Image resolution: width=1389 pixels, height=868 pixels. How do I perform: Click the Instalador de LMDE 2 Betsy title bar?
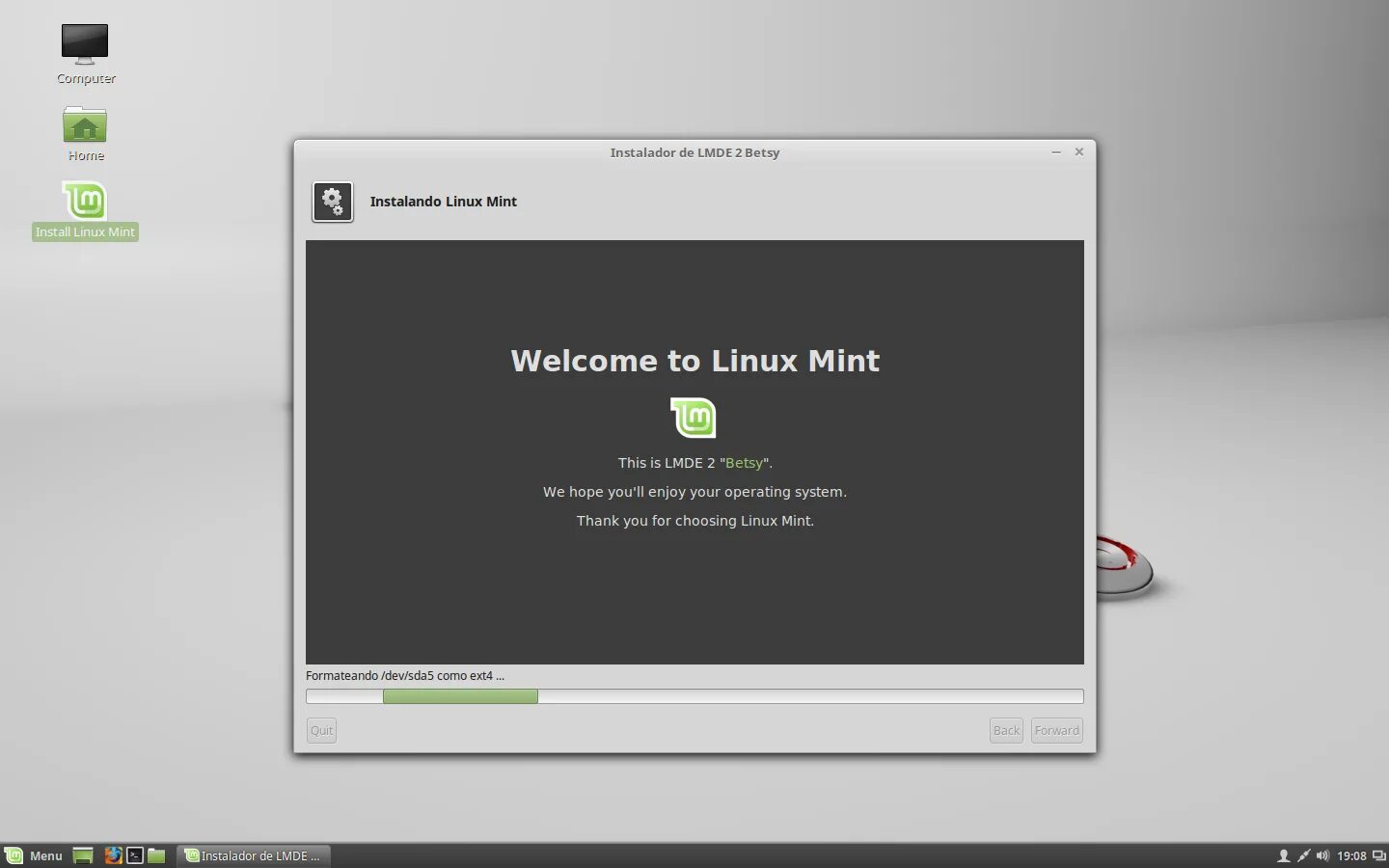tap(694, 152)
